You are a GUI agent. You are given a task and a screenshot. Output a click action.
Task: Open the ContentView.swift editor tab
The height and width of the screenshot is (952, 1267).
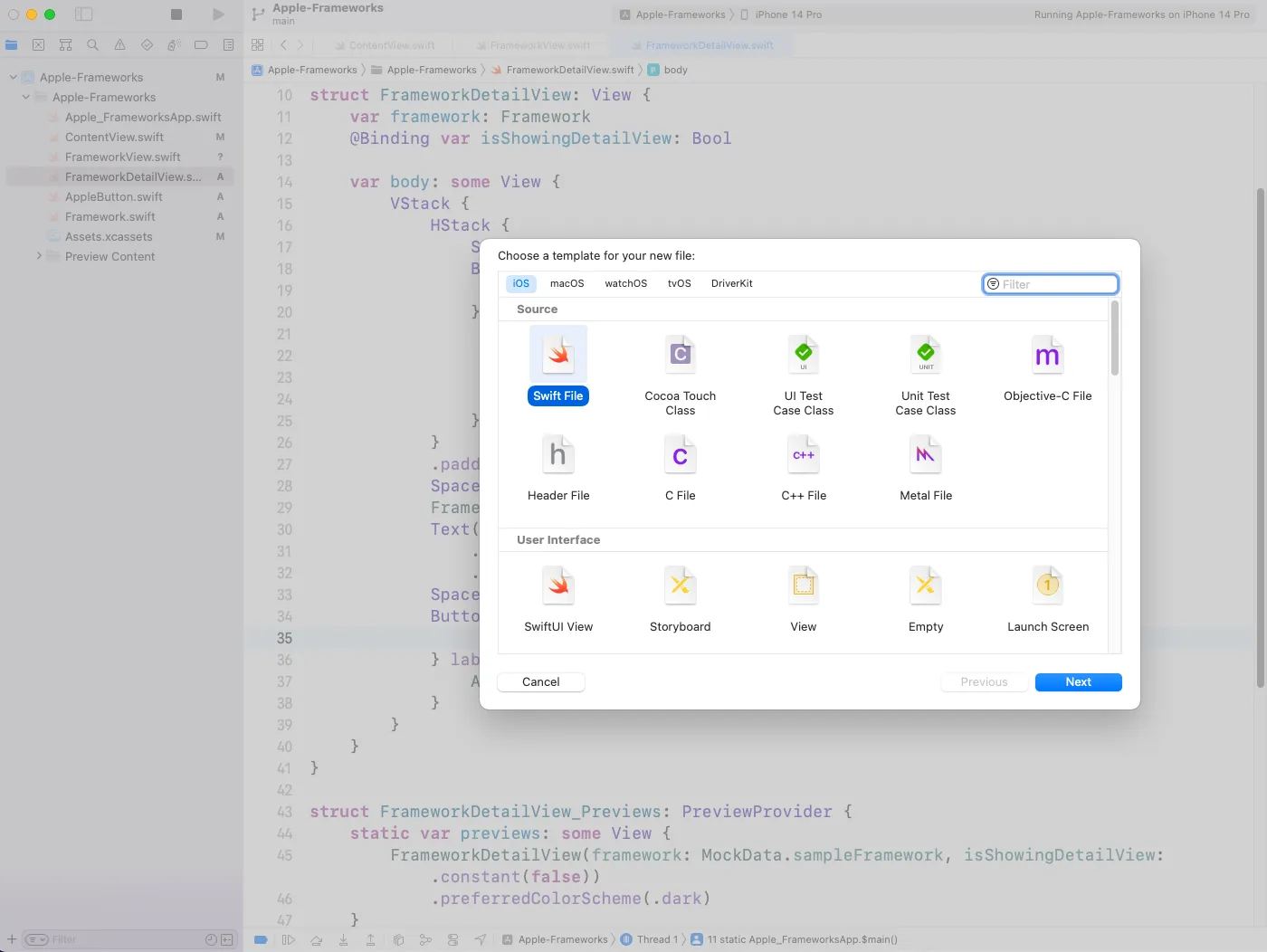[x=384, y=45]
